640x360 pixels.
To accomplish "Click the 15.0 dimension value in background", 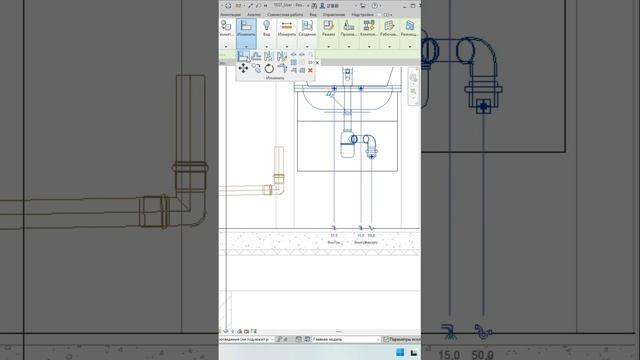I will 449,355.
